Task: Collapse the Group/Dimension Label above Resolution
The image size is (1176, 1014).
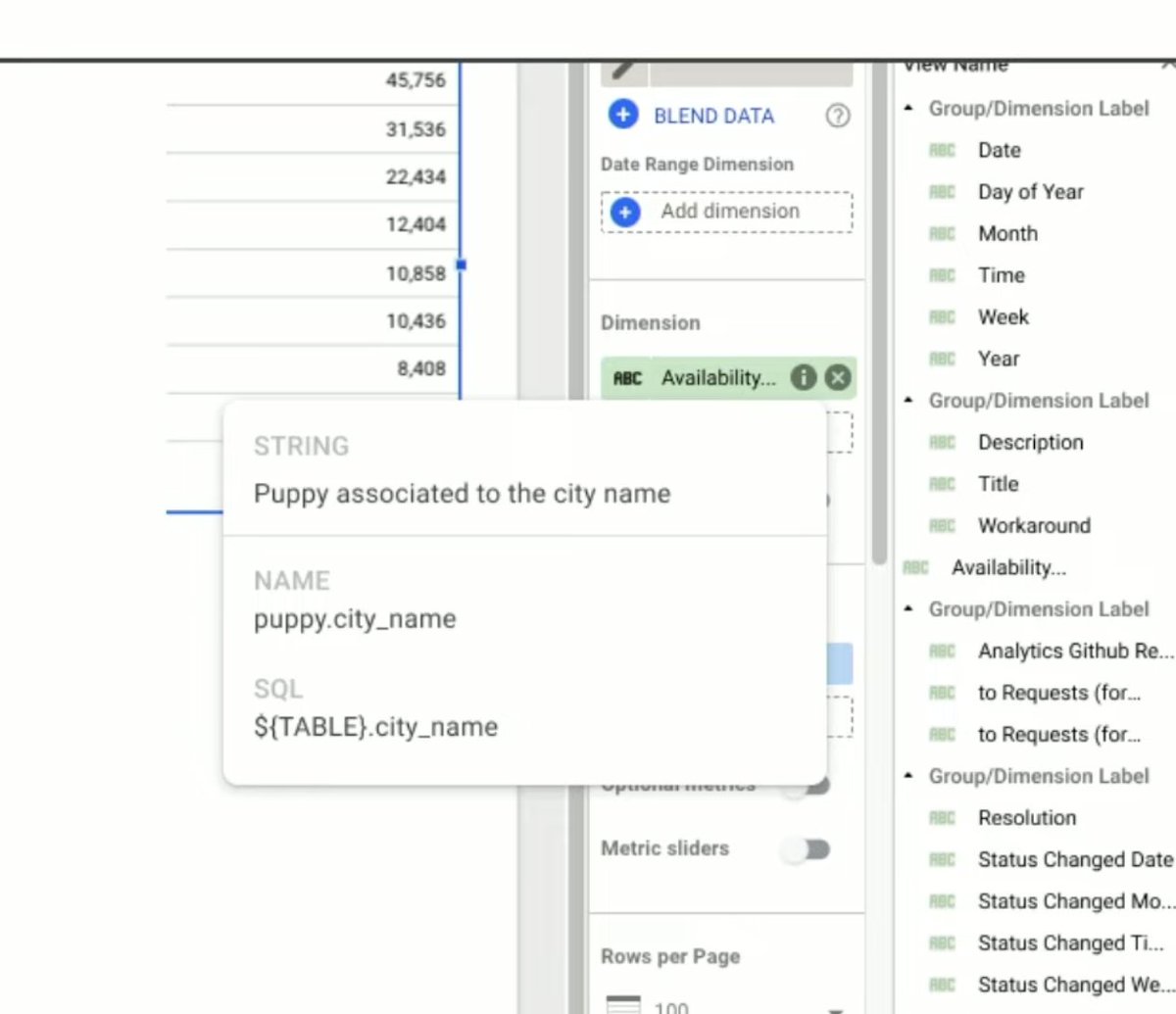Action: [908, 776]
